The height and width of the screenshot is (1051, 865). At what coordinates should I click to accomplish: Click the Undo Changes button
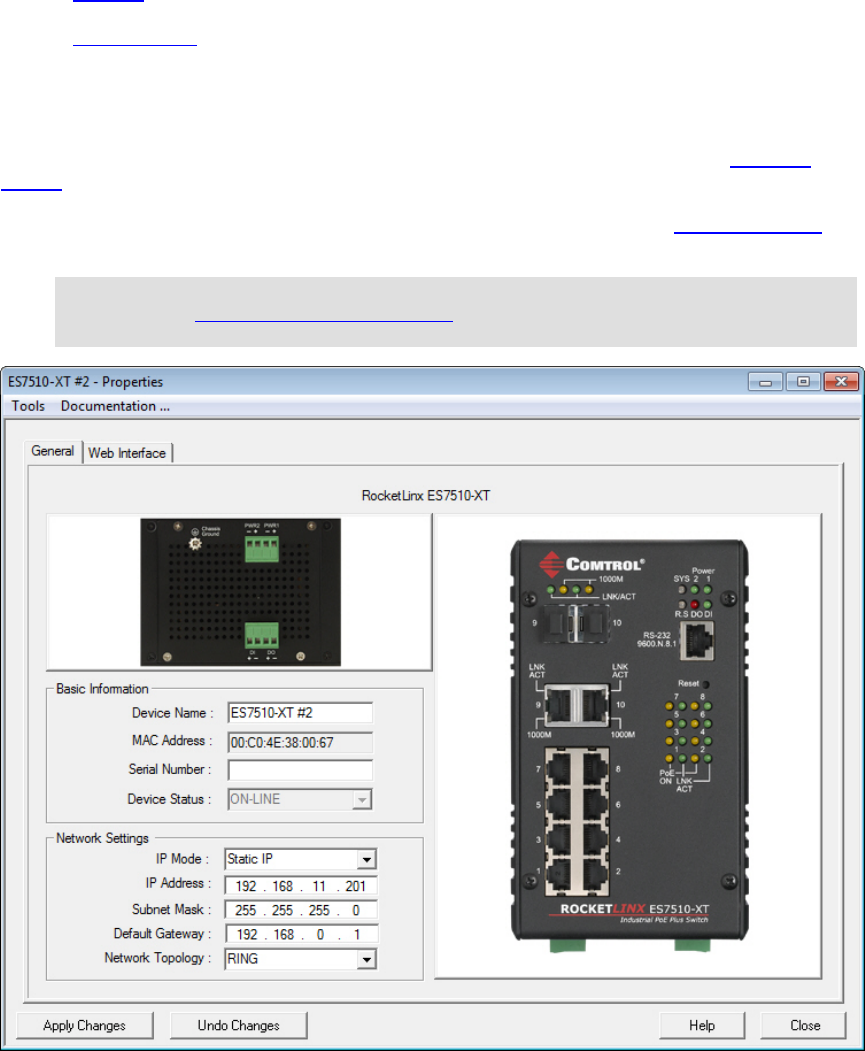click(x=239, y=1026)
